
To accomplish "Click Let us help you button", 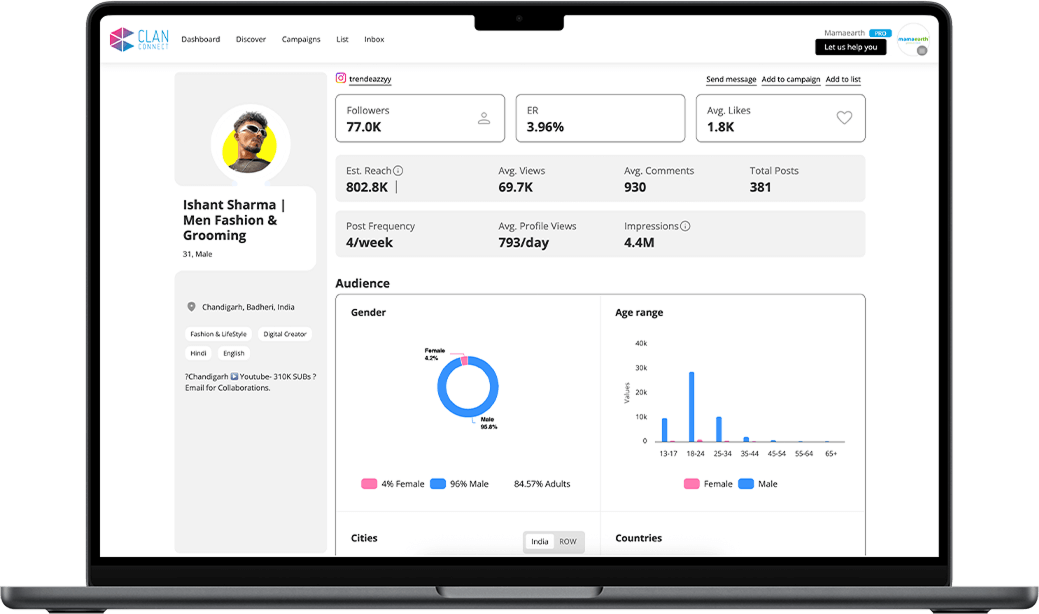I will coord(850,47).
